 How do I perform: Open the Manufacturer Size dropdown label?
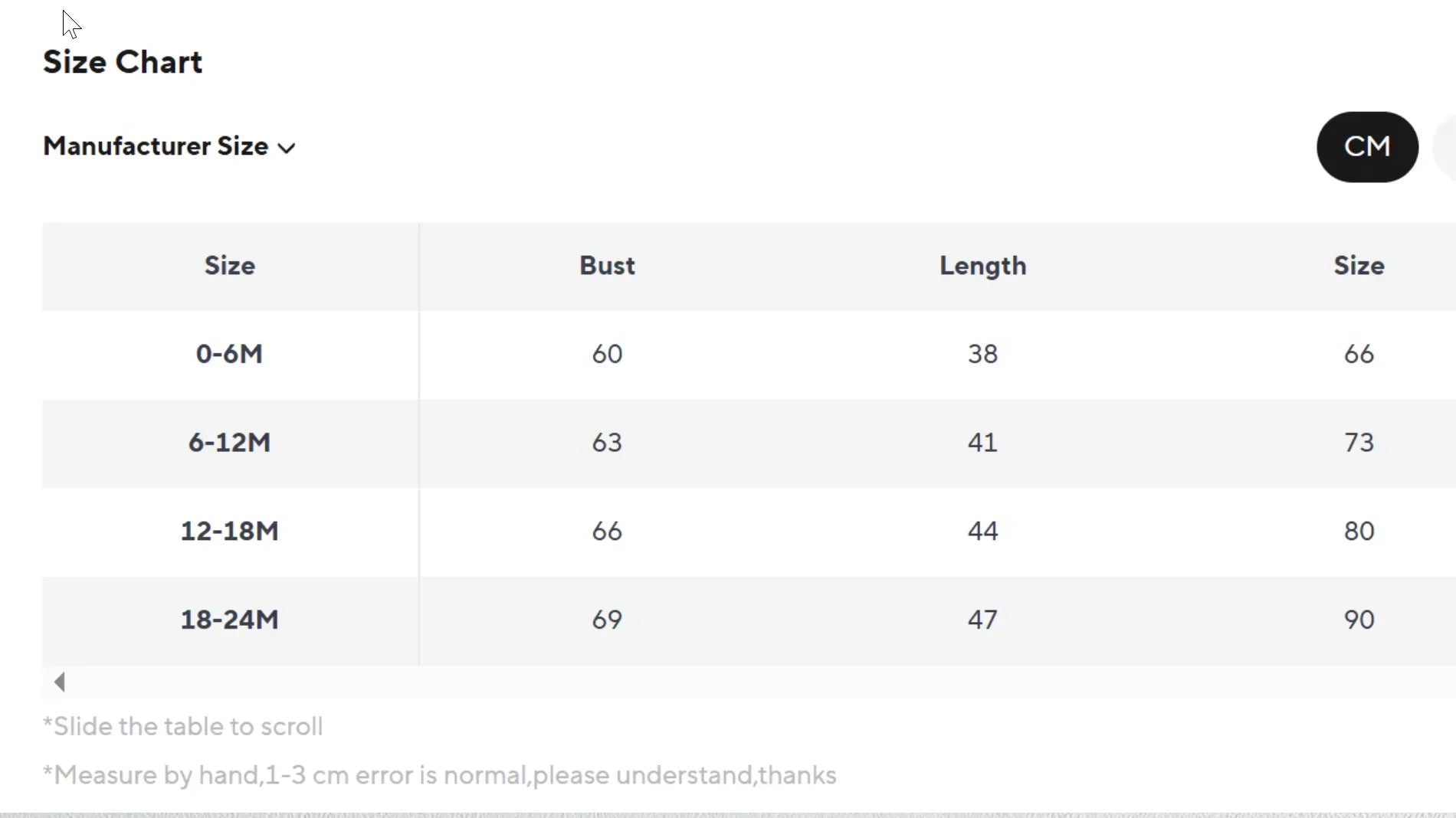156,146
